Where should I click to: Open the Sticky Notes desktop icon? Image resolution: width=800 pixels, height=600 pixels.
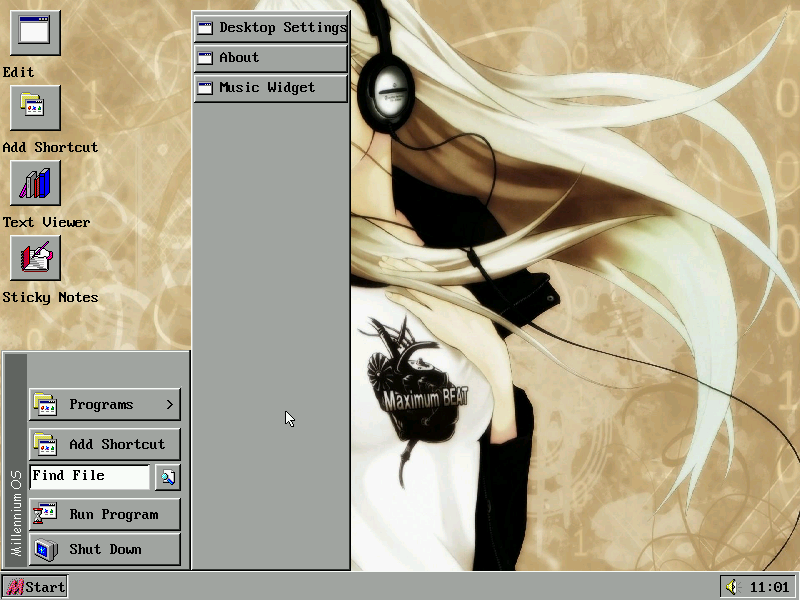point(35,258)
